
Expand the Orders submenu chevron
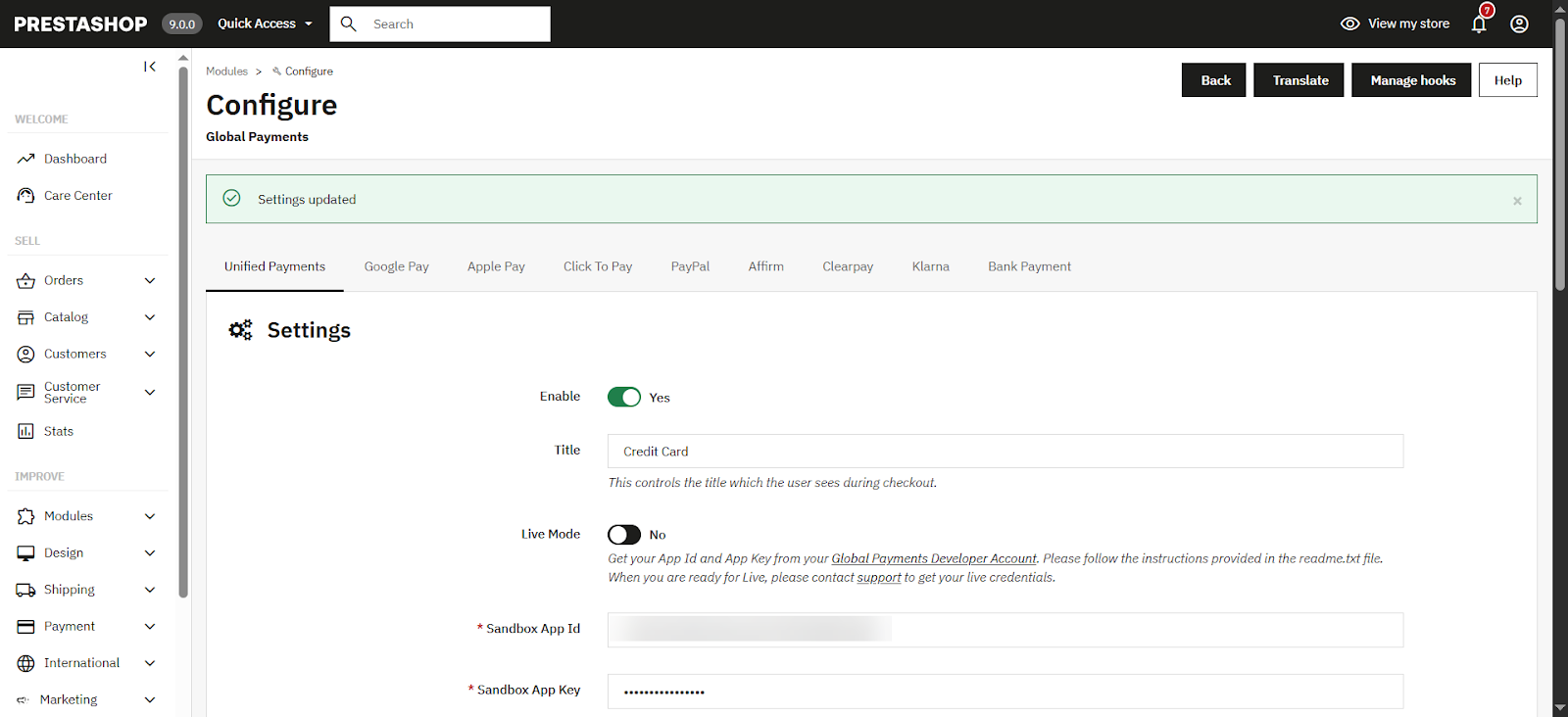point(150,281)
